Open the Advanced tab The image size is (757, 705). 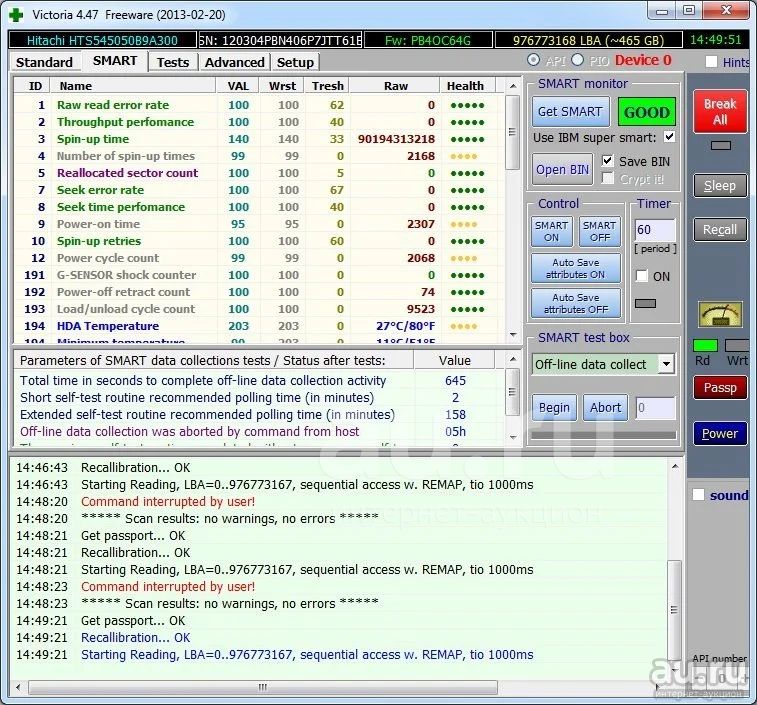234,62
